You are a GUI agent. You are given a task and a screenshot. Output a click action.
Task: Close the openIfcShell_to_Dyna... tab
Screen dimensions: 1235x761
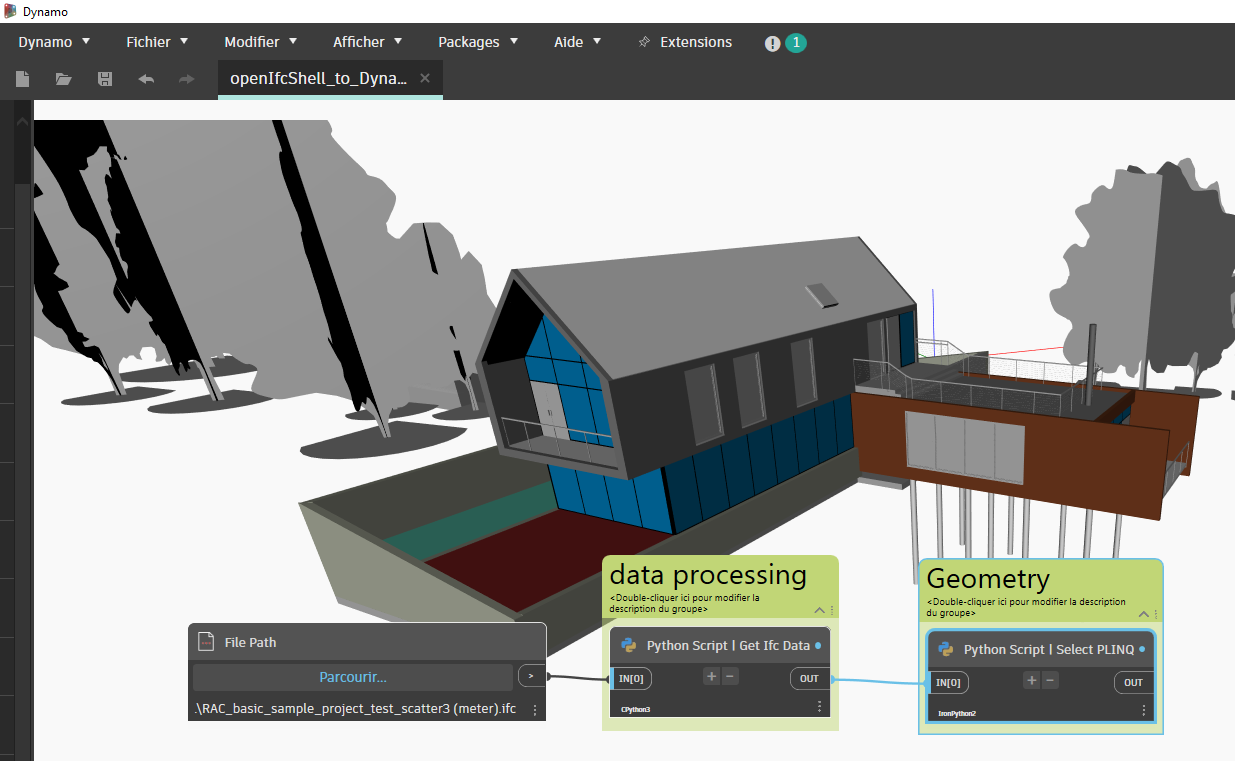coord(425,78)
